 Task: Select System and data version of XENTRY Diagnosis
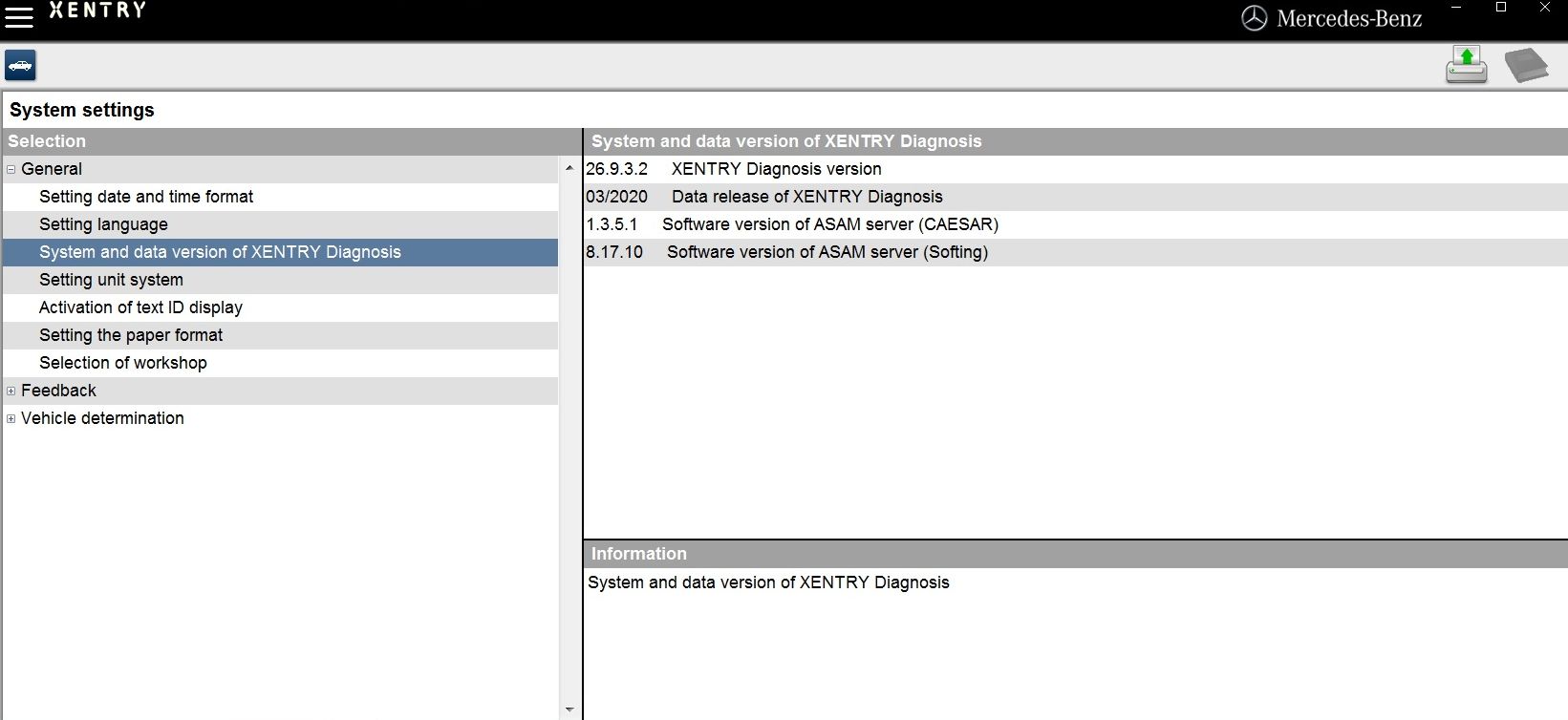tap(220, 252)
